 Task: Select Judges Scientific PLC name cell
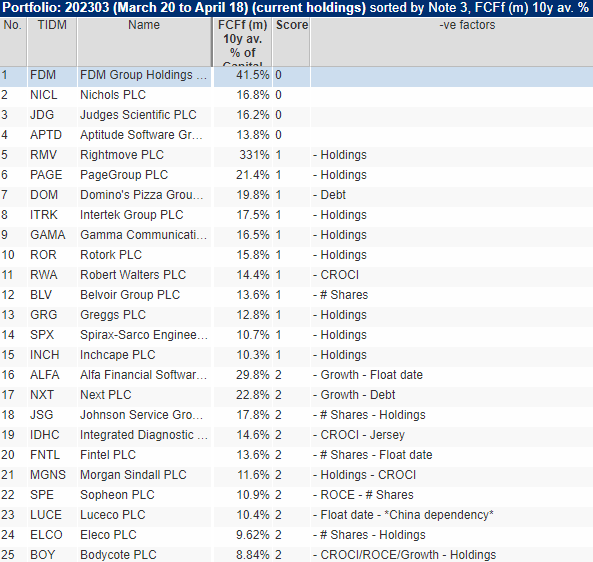coord(144,115)
